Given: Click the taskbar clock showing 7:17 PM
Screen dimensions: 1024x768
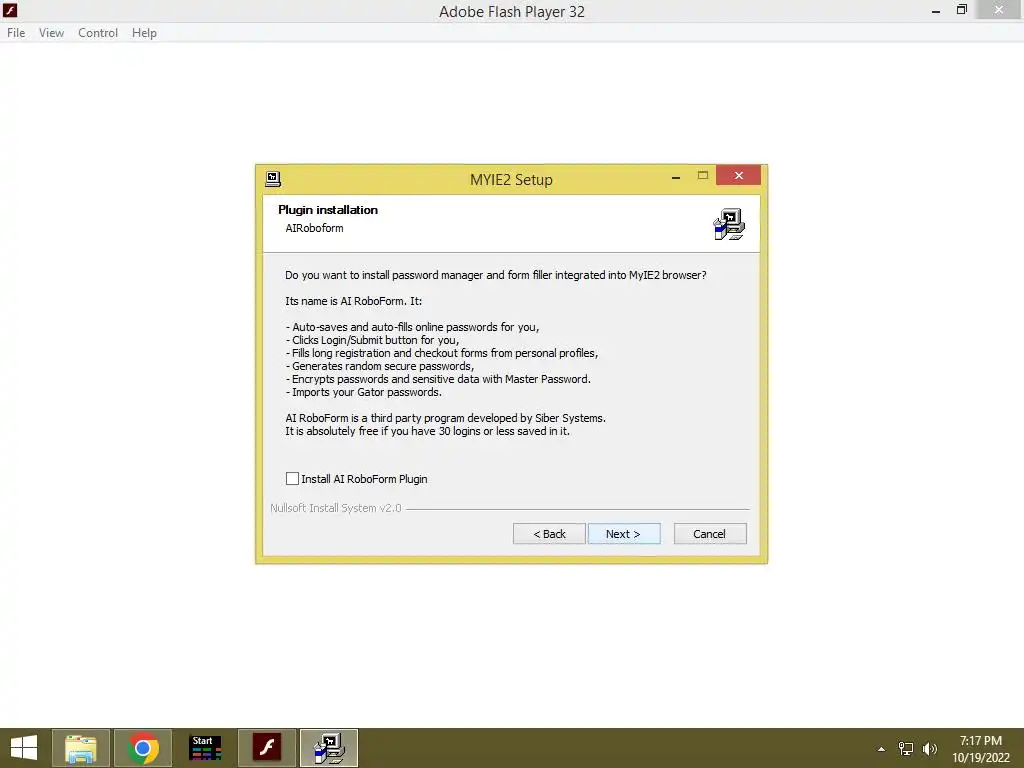Looking at the screenshot, I should click(x=980, y=749).
